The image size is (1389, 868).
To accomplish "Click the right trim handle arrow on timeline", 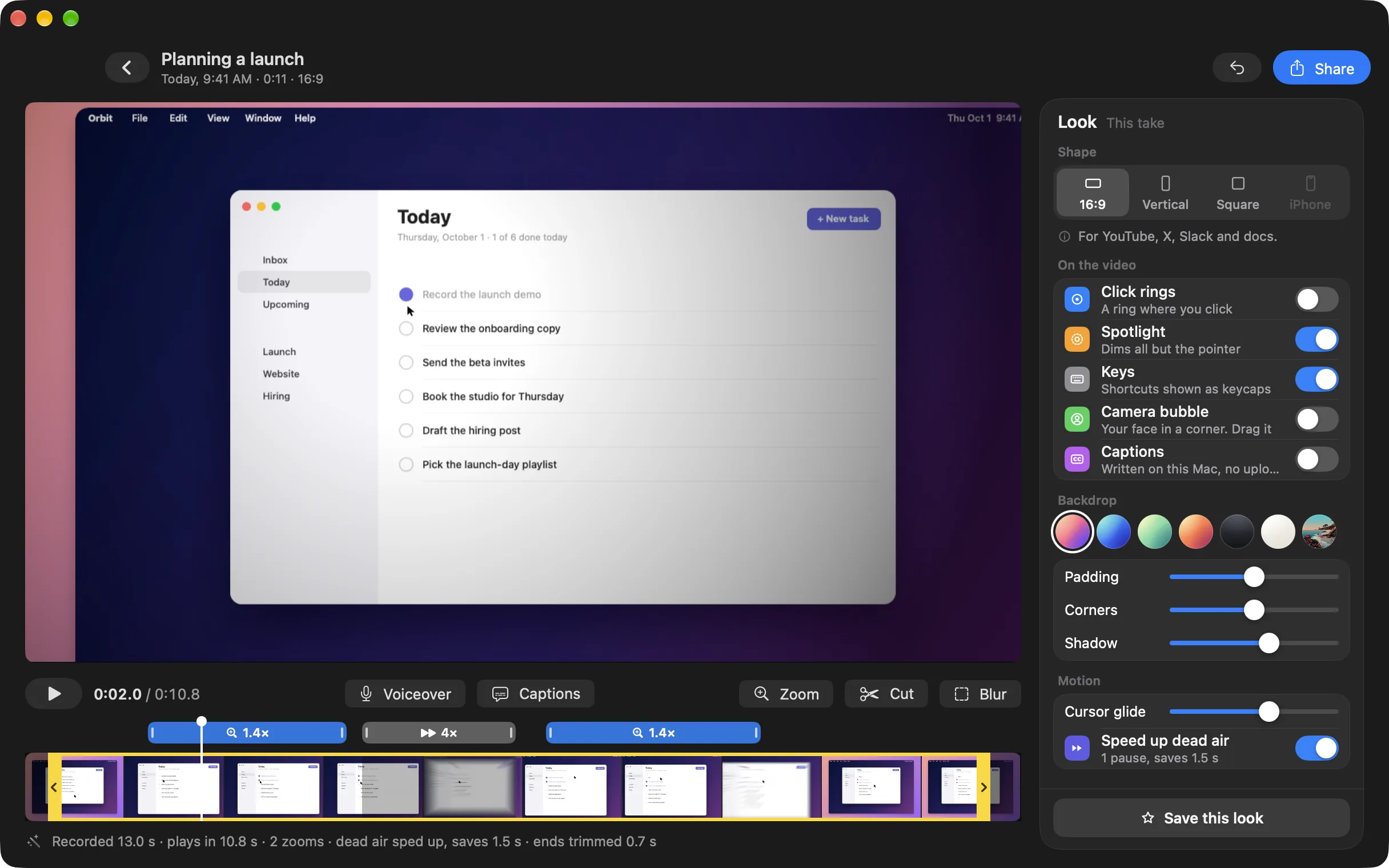I will (x=983, y=787).
